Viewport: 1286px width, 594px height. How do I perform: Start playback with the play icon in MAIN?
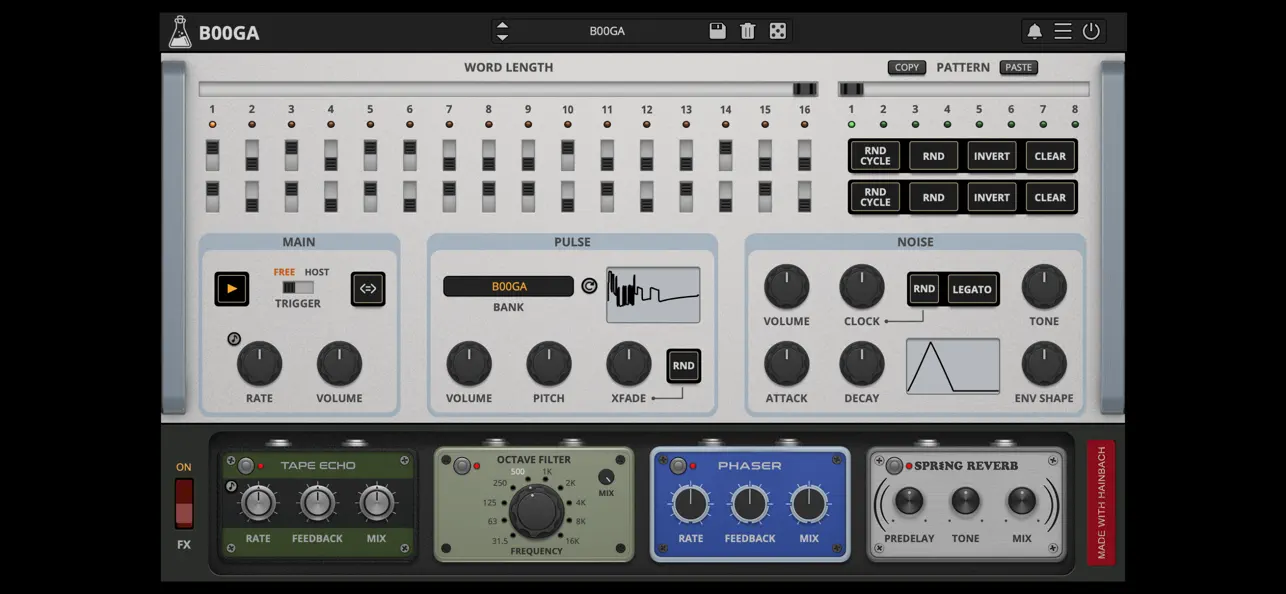tap(231, 289)
